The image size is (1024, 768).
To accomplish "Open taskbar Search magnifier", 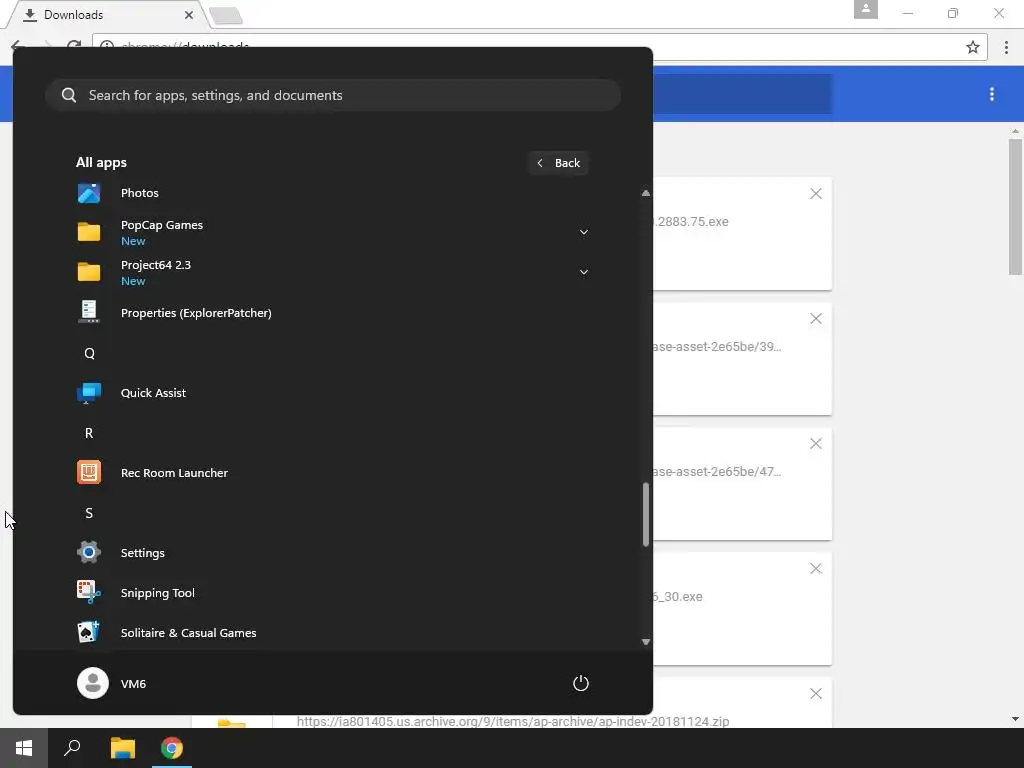I will click(72, 748).
